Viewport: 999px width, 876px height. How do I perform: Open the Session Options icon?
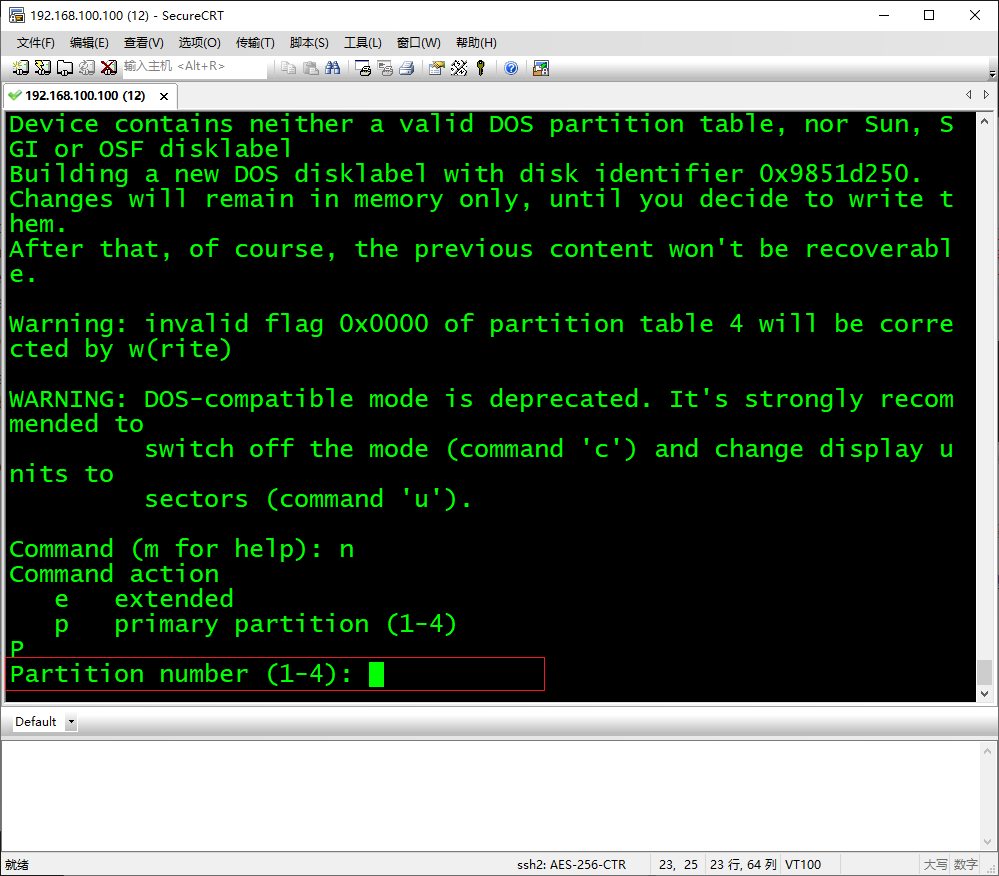436,68
